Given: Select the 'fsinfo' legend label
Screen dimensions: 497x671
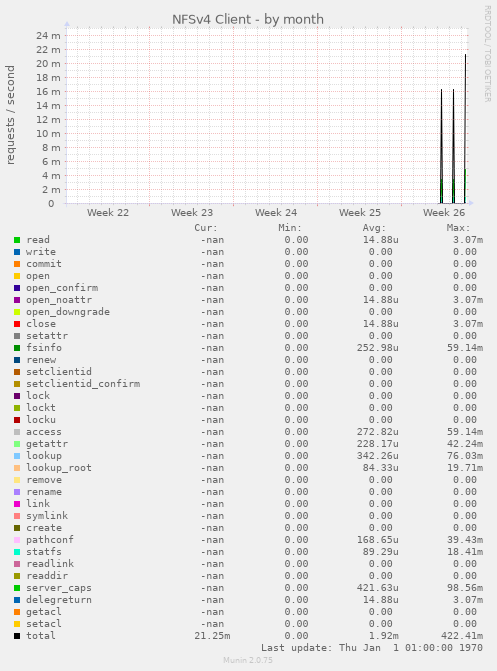Looking at the screenshot, I should click(x=44, y=347).
